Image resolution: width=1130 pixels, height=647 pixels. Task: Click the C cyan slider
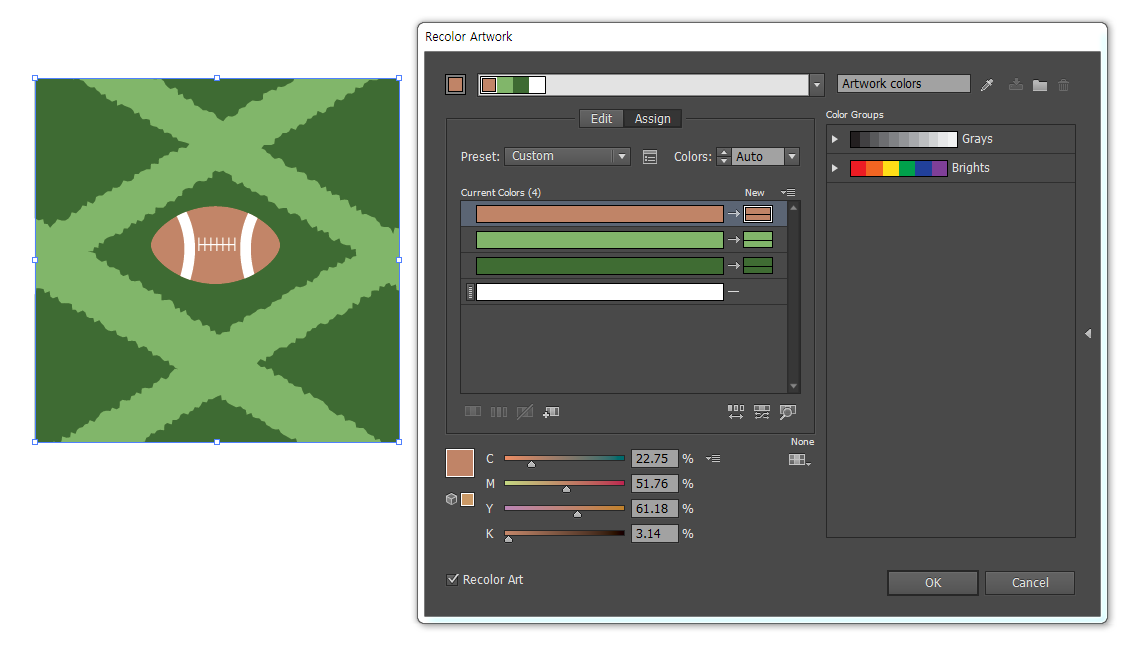(564, 458)
